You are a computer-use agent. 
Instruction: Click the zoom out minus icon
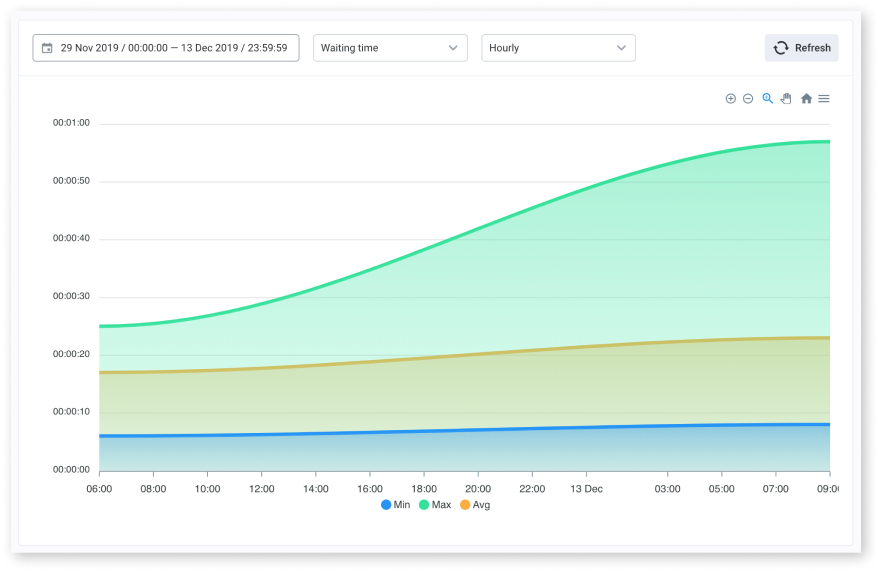point(748,99)
